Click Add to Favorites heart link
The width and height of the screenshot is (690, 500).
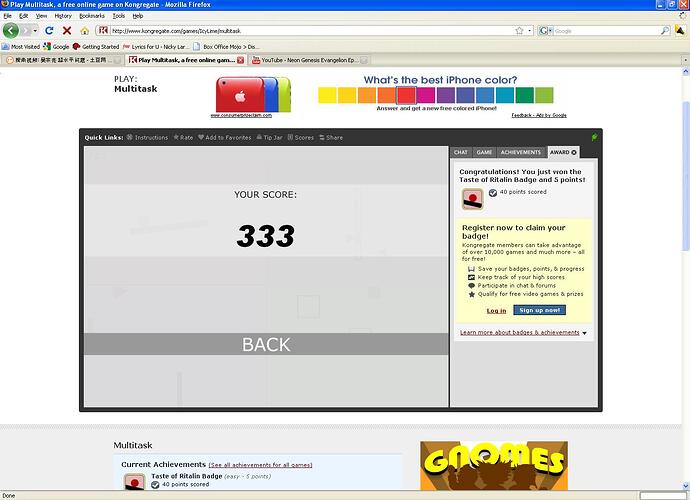(x=224, y=137)
